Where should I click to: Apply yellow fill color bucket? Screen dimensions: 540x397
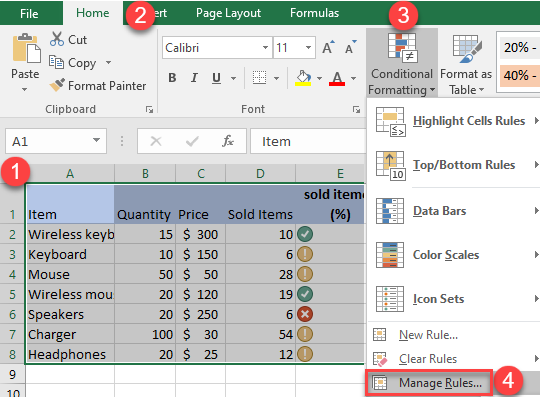(x=303, y=78)
